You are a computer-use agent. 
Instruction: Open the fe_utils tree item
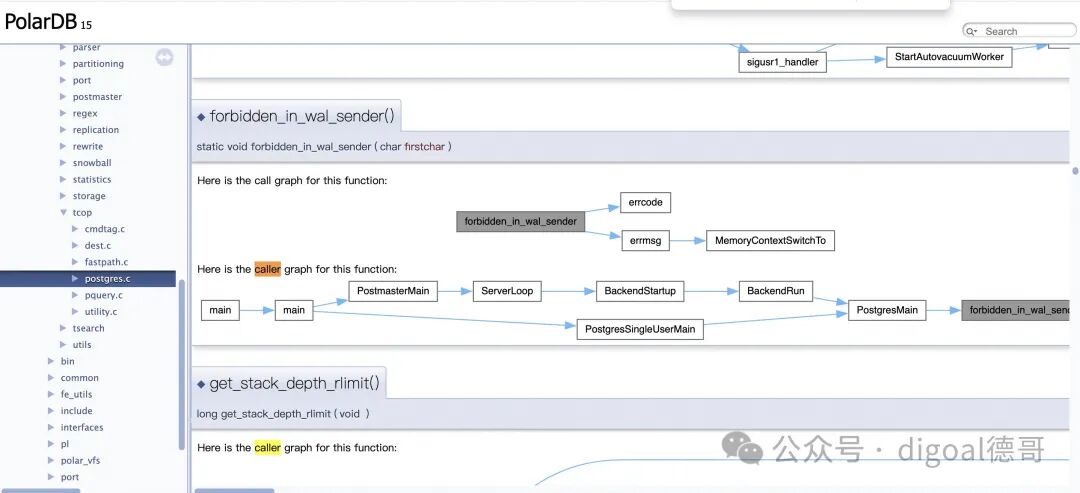click(x=76, y=394)
